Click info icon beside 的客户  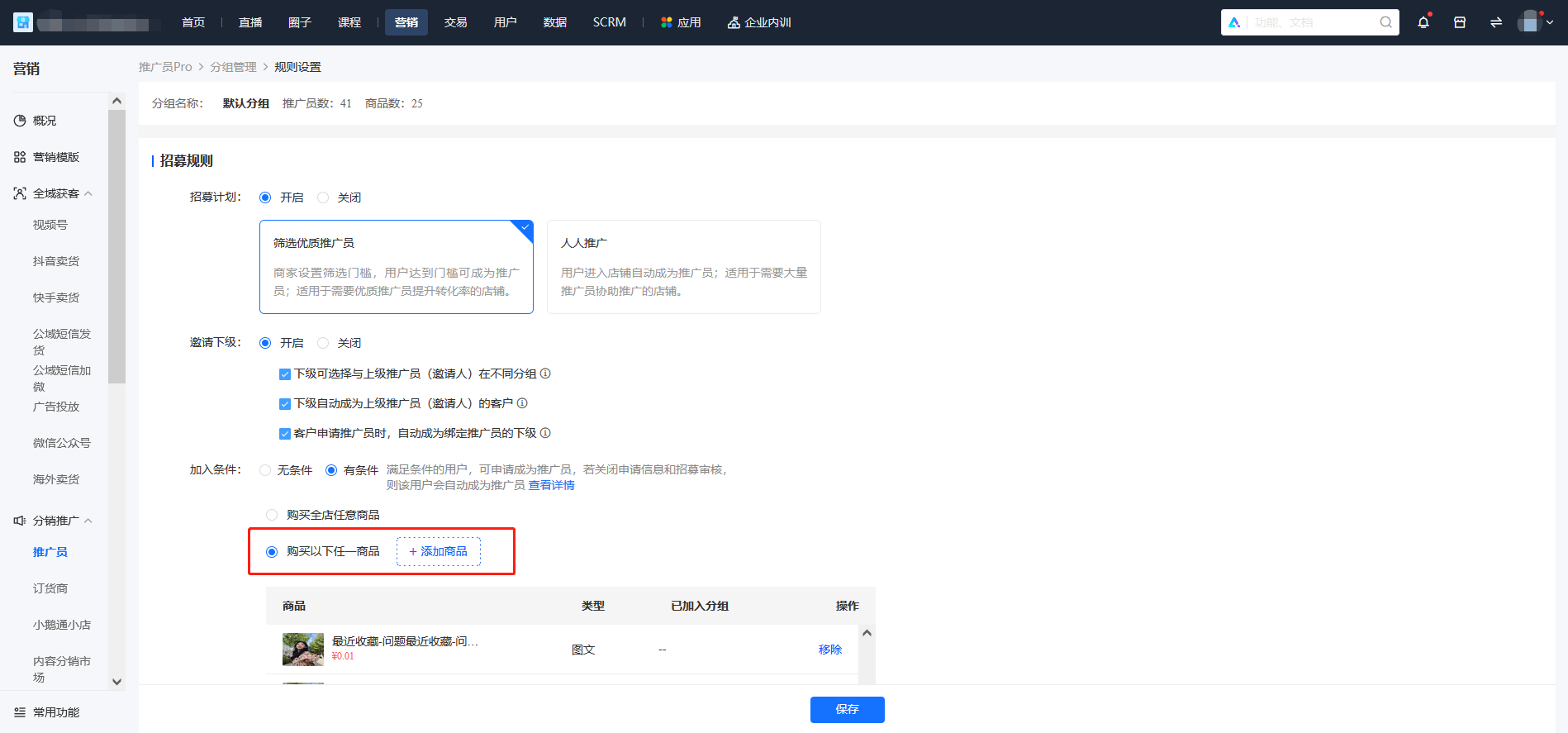(522, 403)
